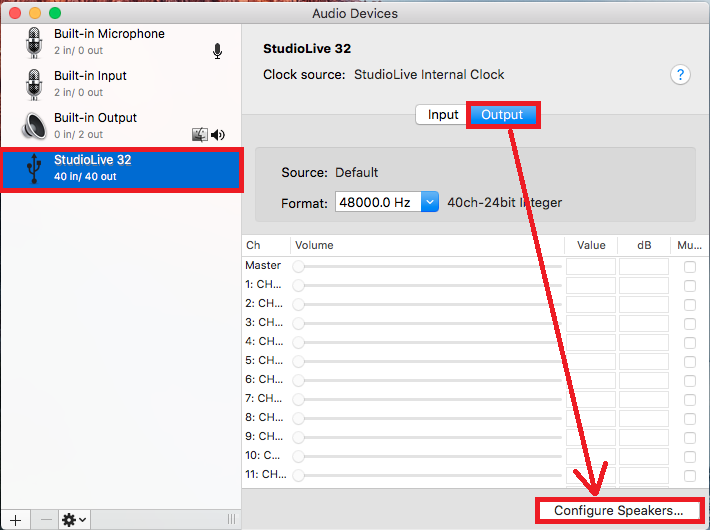The height and width of the screenshot is (530, 710).
Task: Click the '11: CH...' channel label
Action: click(x=266, y=474)
